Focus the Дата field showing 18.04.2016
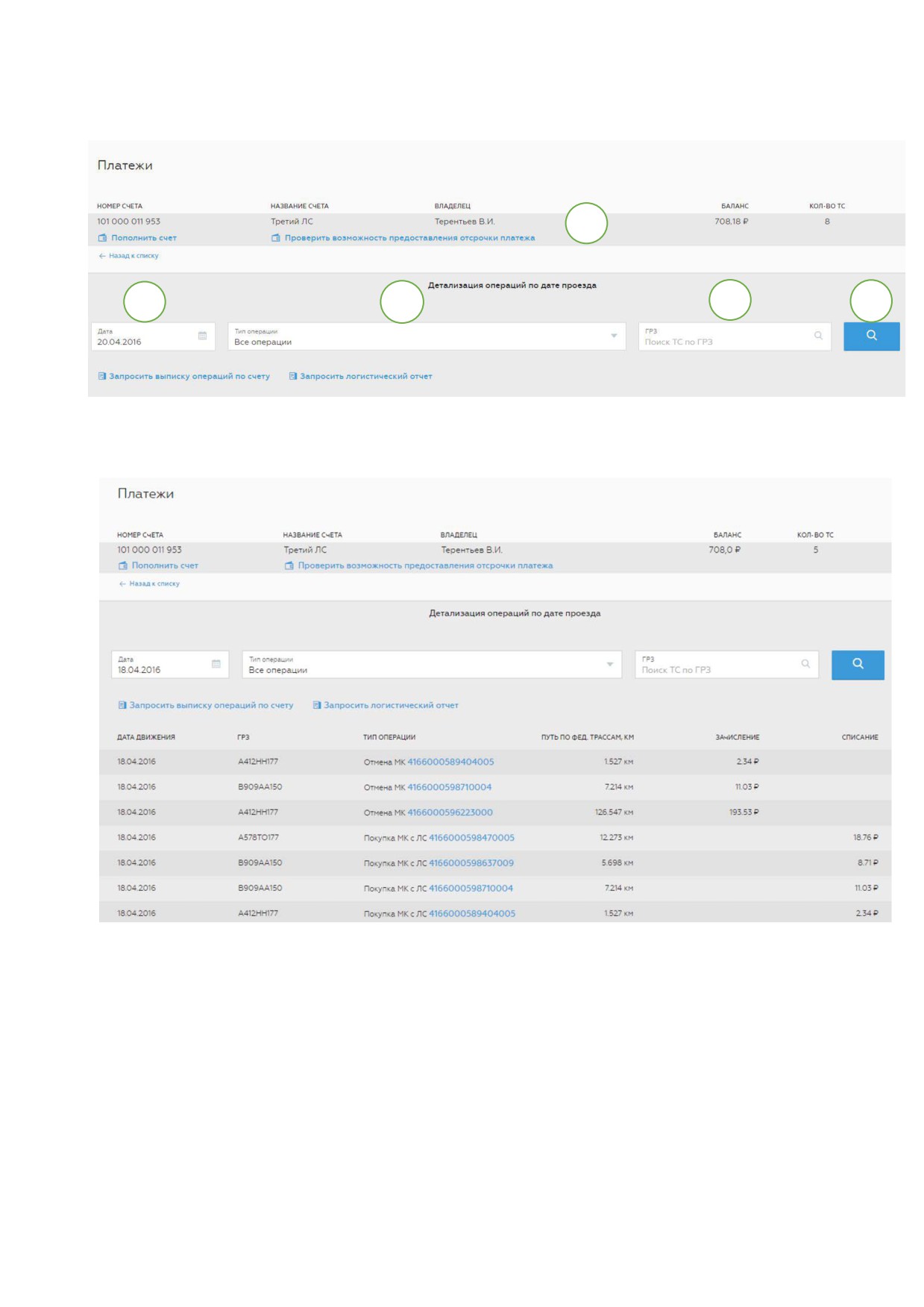Viewport: 924px width, 1307px height. 171,665
